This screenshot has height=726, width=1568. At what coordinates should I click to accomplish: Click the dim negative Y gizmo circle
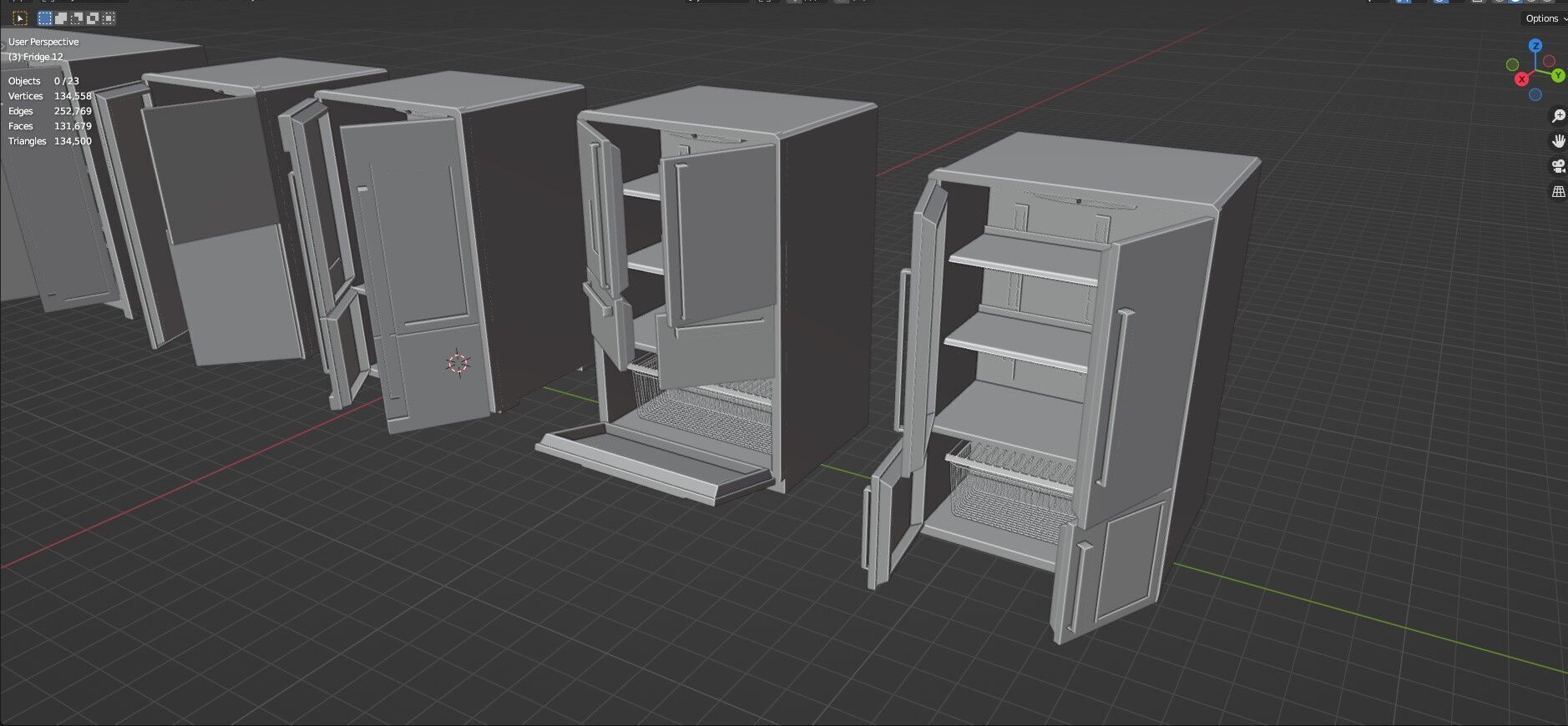pos(1512,64)
